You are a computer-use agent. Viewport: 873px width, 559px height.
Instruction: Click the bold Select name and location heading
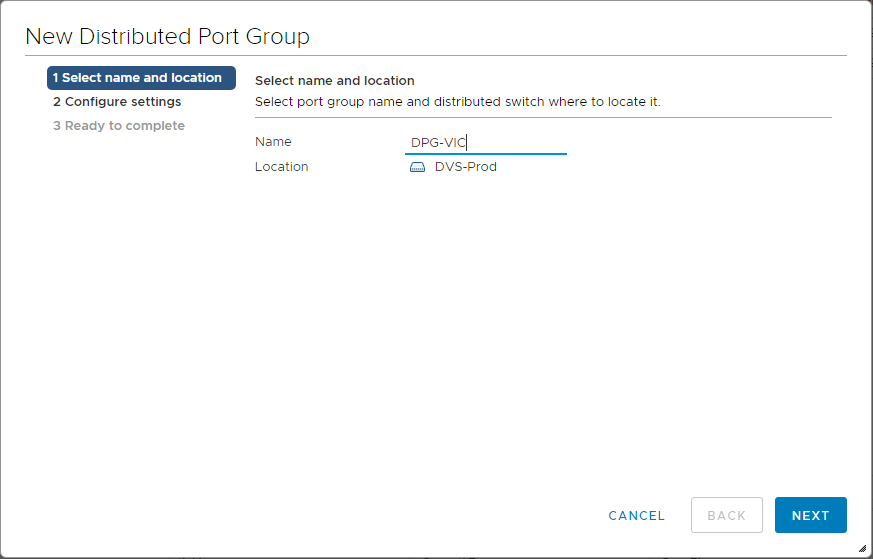334,80
